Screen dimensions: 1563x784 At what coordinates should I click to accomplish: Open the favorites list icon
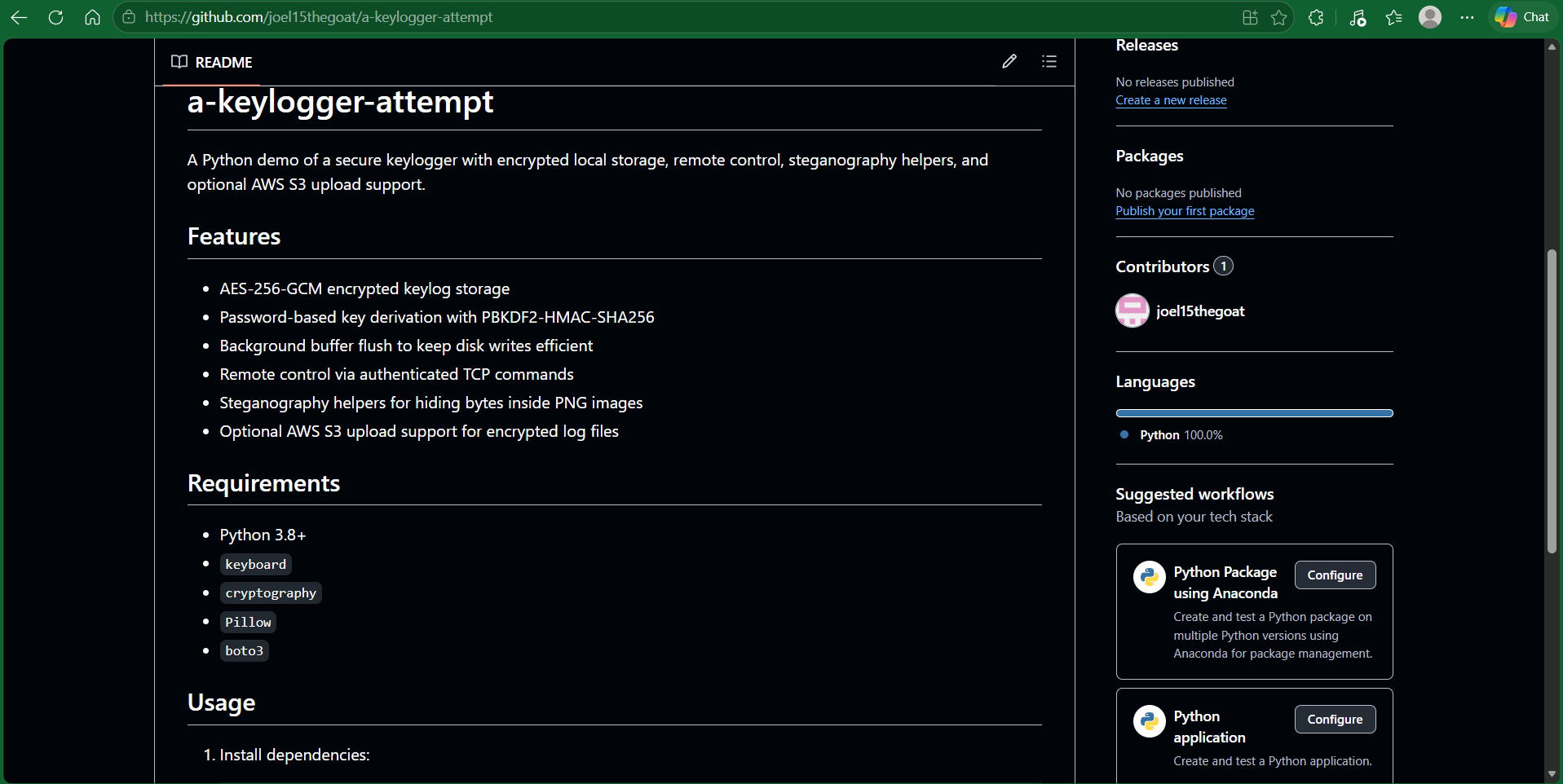pos(1393,17)
